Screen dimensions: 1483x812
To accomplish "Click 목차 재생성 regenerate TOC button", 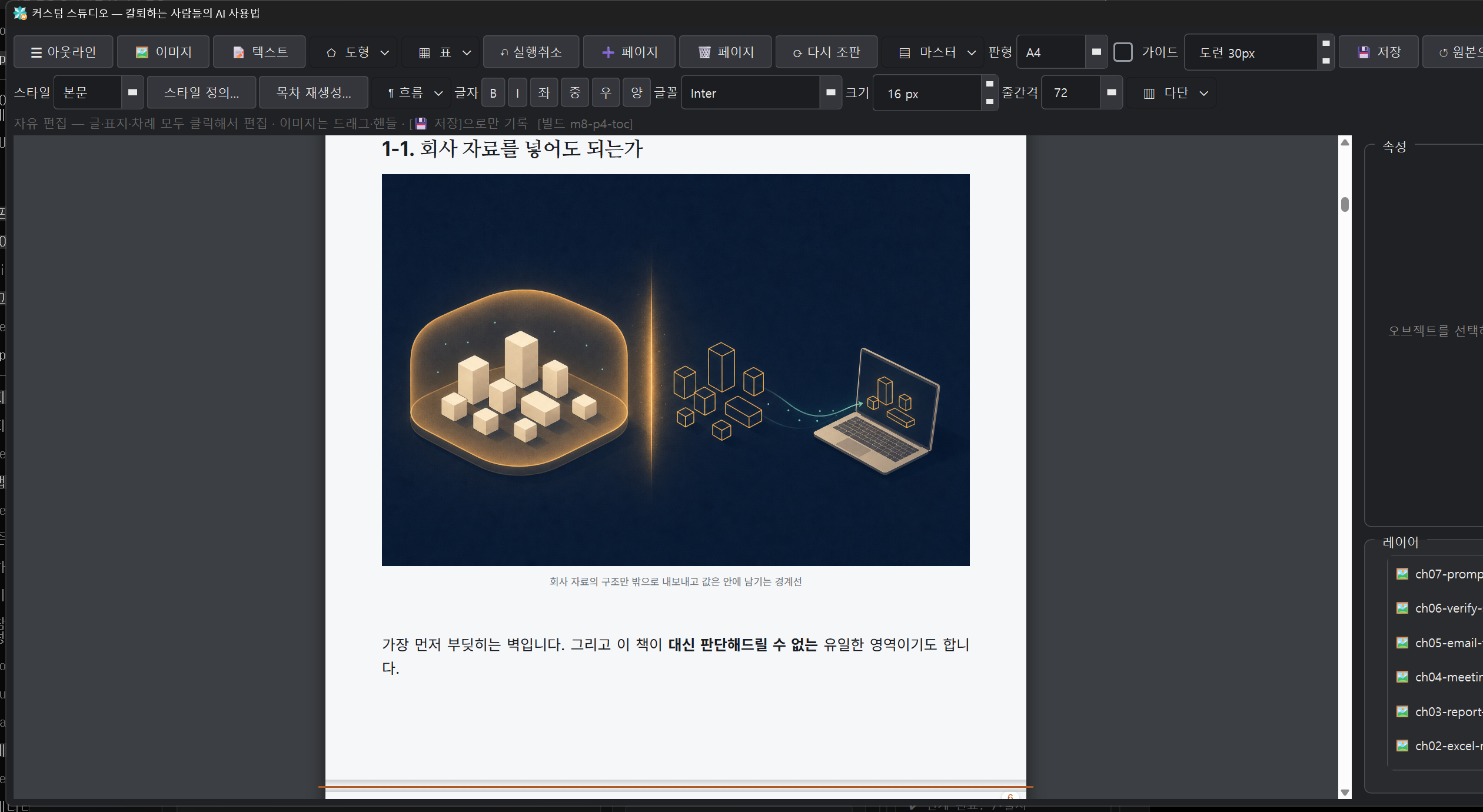I will [314, 92].
